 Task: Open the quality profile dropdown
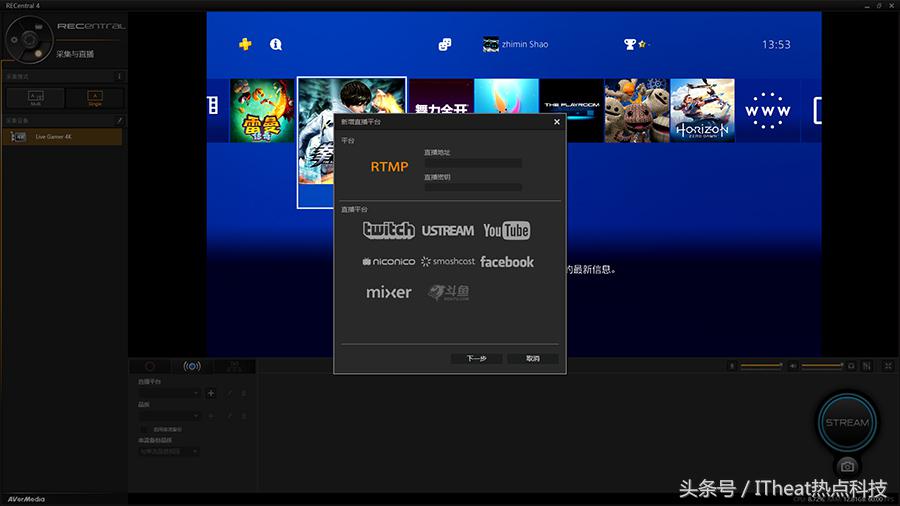pos(169,415)
